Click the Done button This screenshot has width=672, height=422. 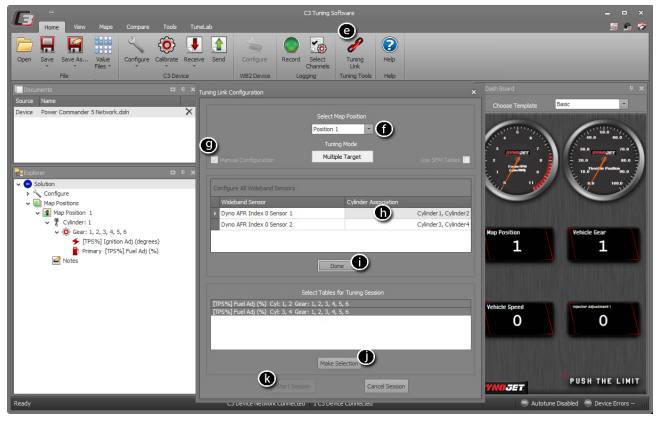click(x=337, y=266)
